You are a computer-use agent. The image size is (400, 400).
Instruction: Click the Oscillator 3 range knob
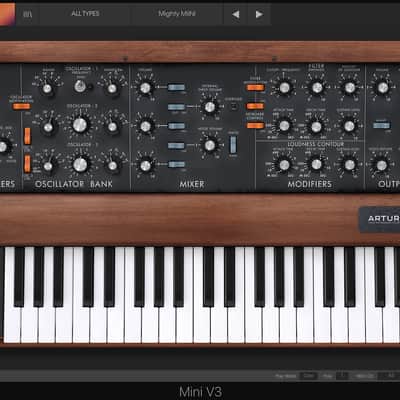click(48, 166)
